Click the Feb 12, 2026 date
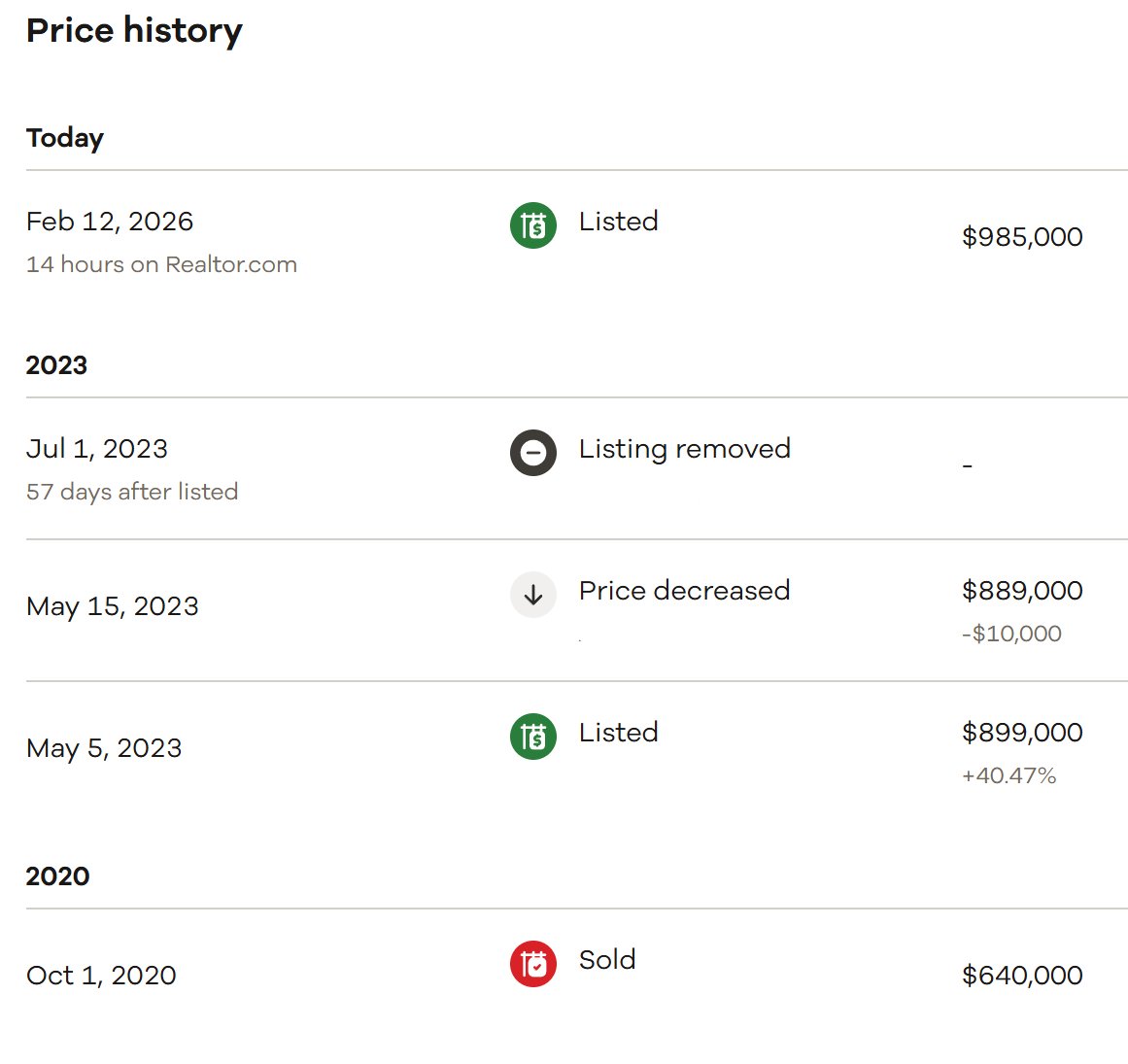This screenshot has height=1064, width=1128. (110, 222)
